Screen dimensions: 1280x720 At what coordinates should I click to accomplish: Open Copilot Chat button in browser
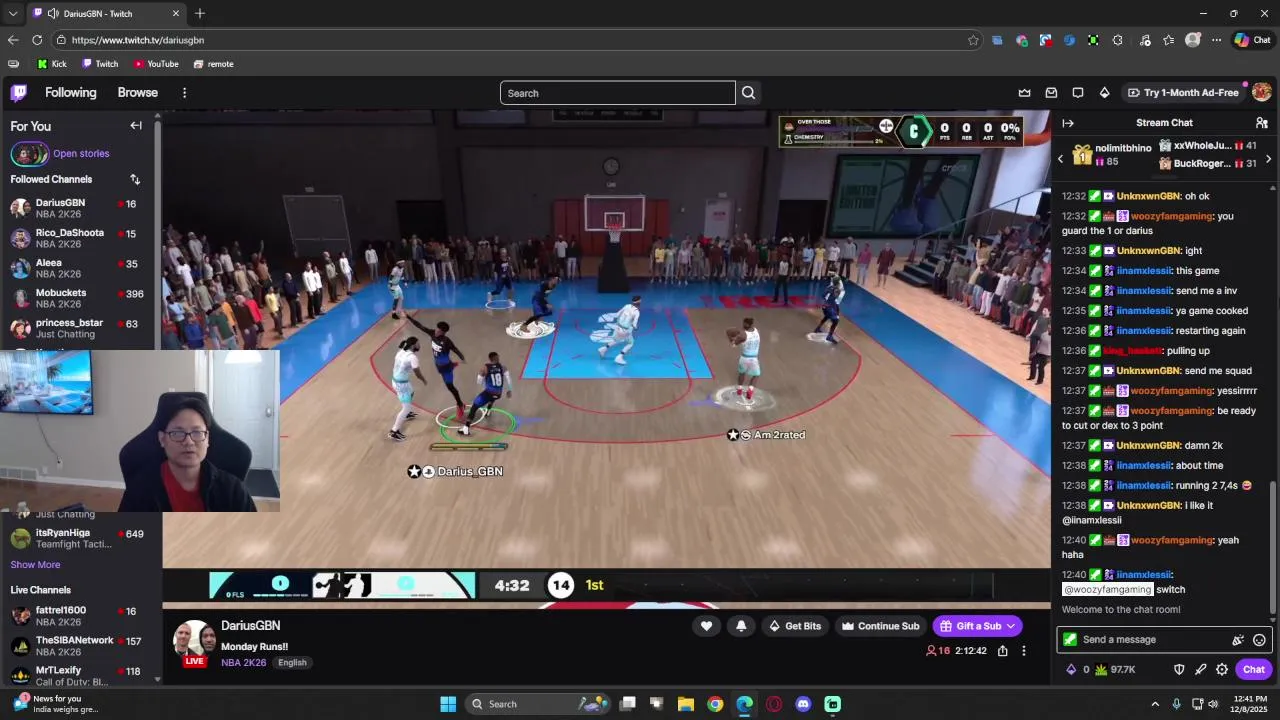1252,40
